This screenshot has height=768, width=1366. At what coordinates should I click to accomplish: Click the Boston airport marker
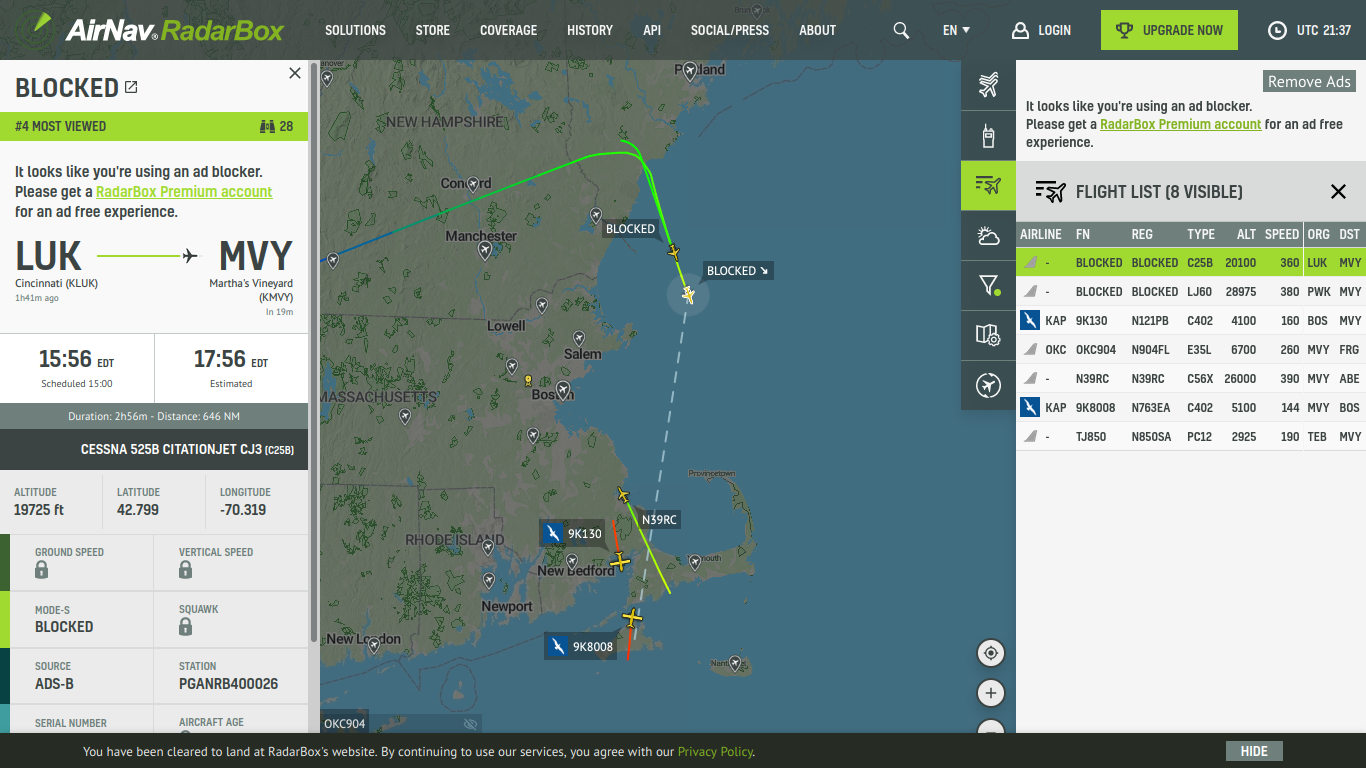tap(563, 389)
